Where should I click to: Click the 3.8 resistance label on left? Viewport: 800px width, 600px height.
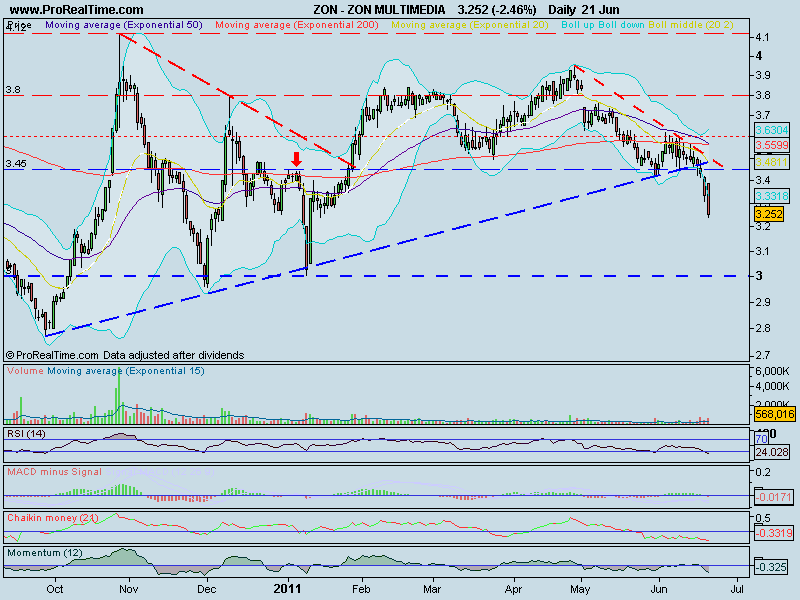(13, 90)
